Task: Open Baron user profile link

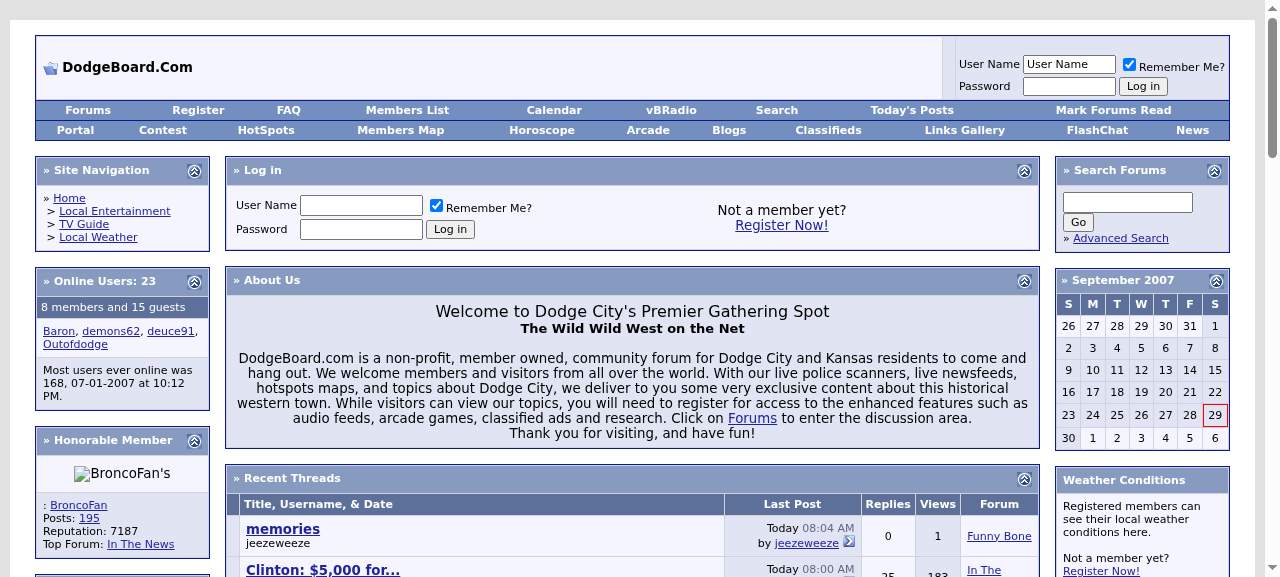Action: [59, 331]
